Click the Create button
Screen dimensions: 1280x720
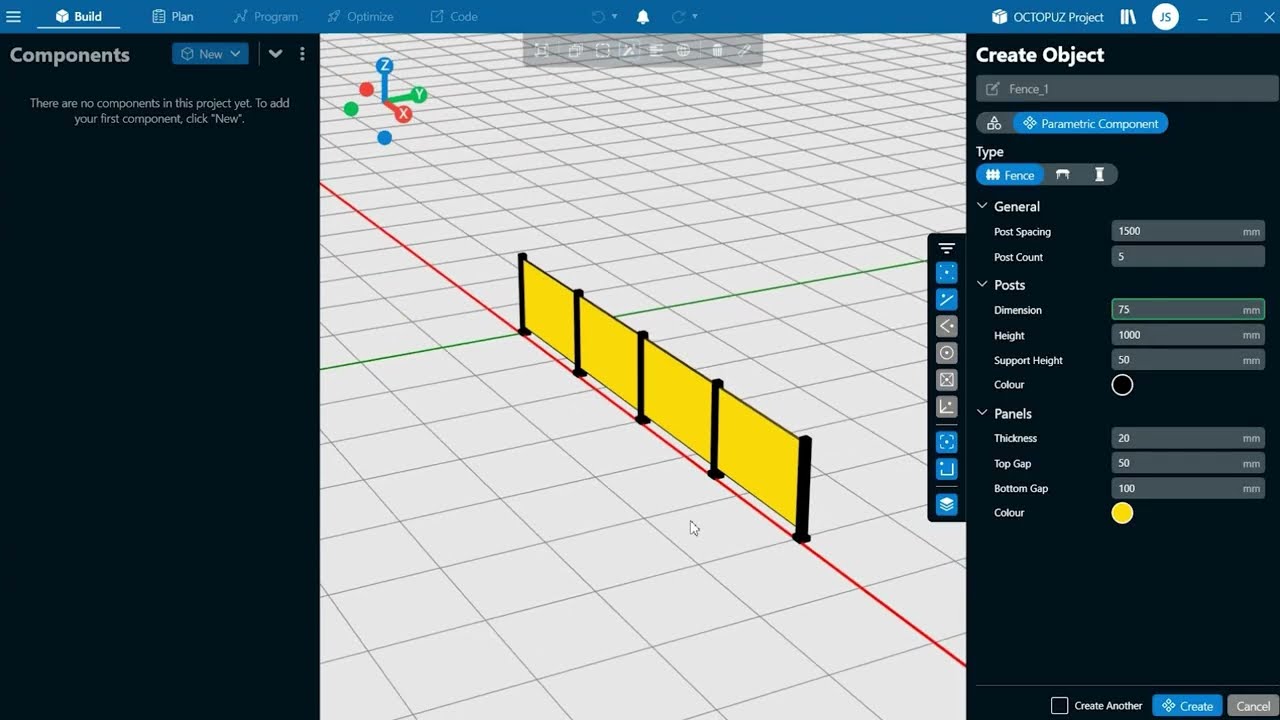(x=1187, y=706)
